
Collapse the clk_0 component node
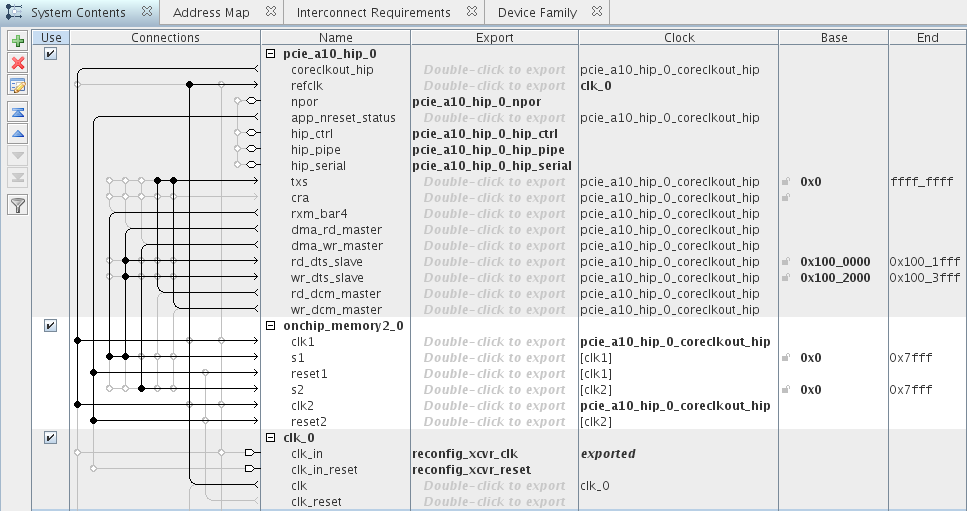click(x=271, y=438)
